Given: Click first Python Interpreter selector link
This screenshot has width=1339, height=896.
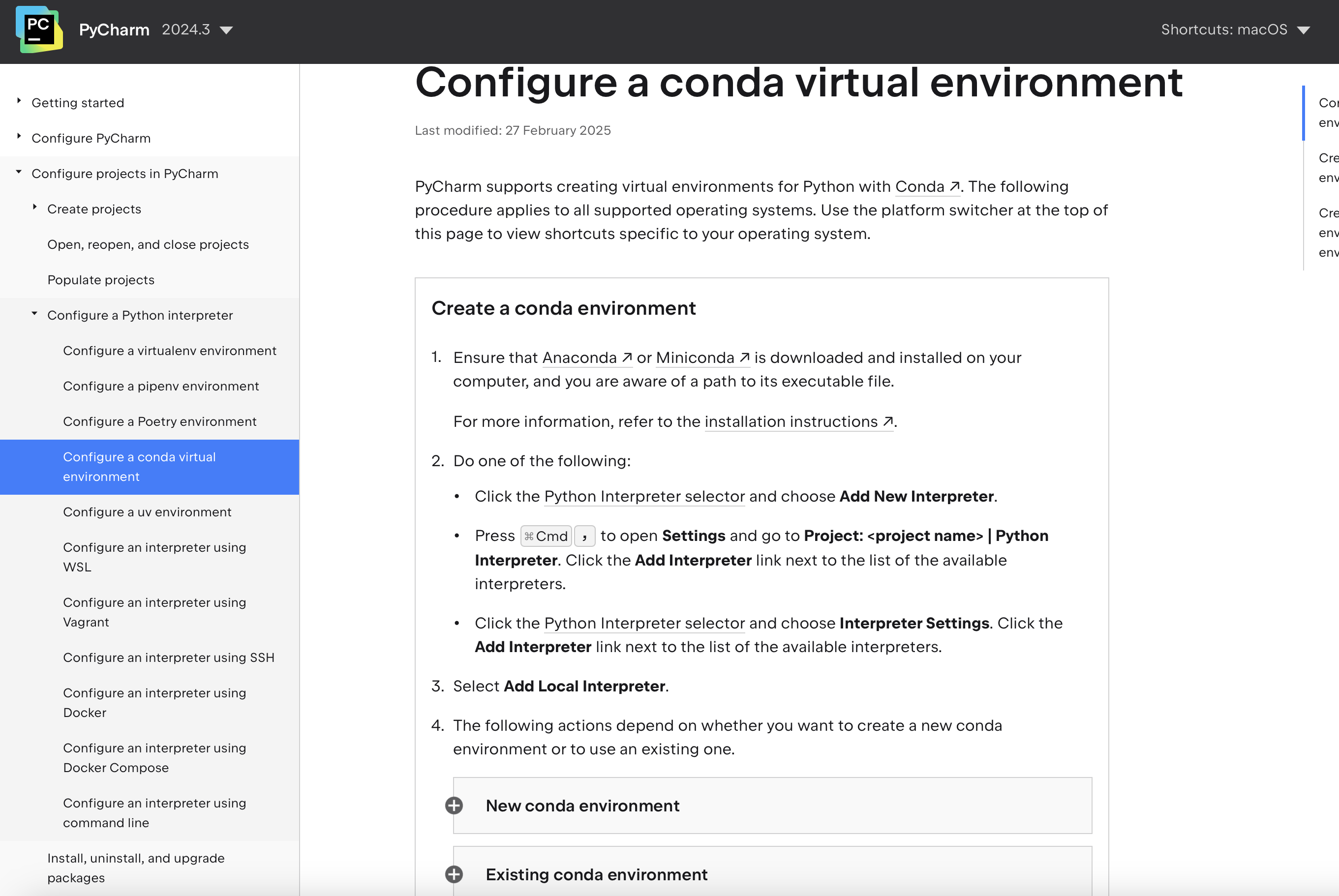Looking at the screenshot, I should 644,496.
